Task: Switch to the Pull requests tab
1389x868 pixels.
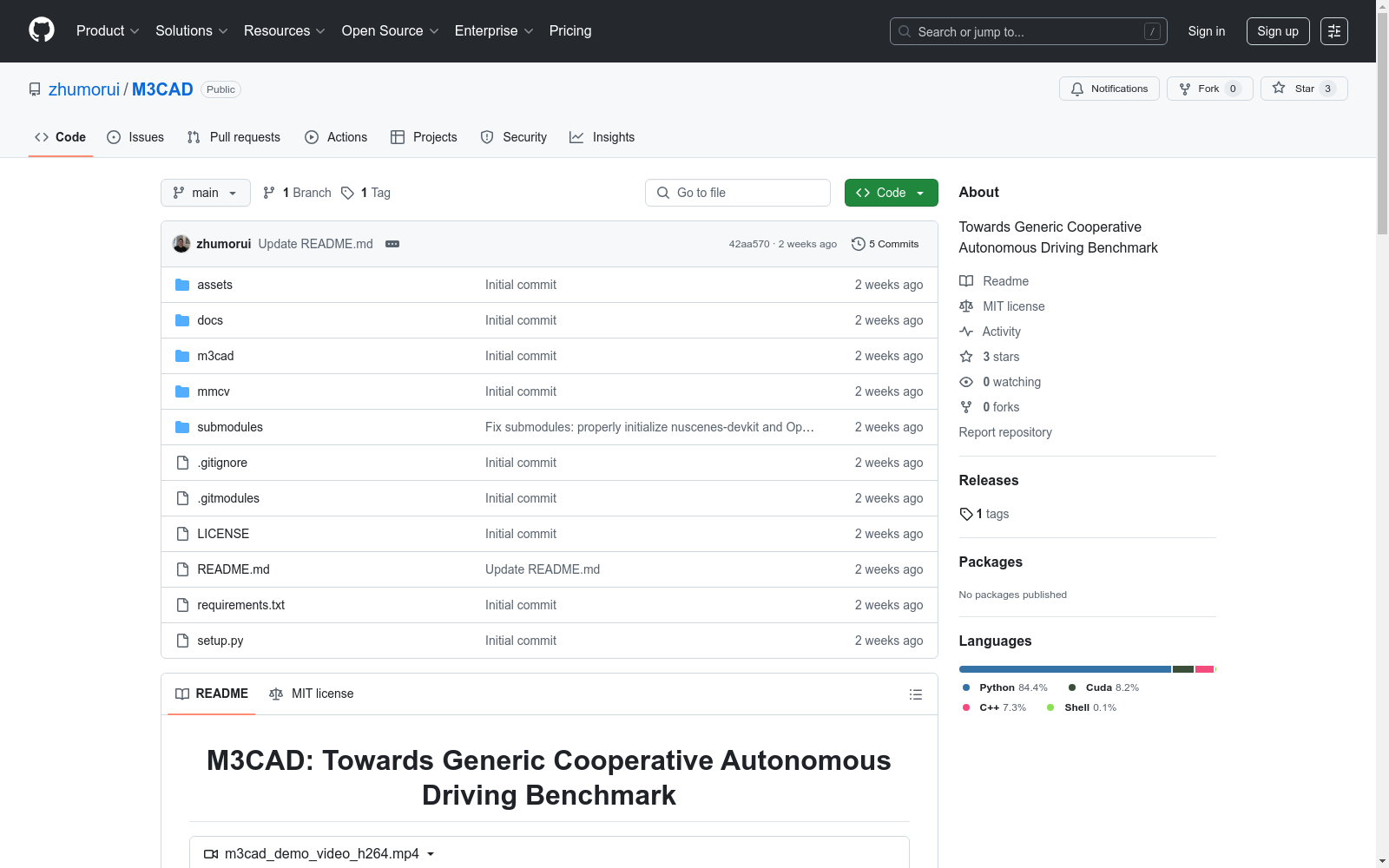Action: 234,137
